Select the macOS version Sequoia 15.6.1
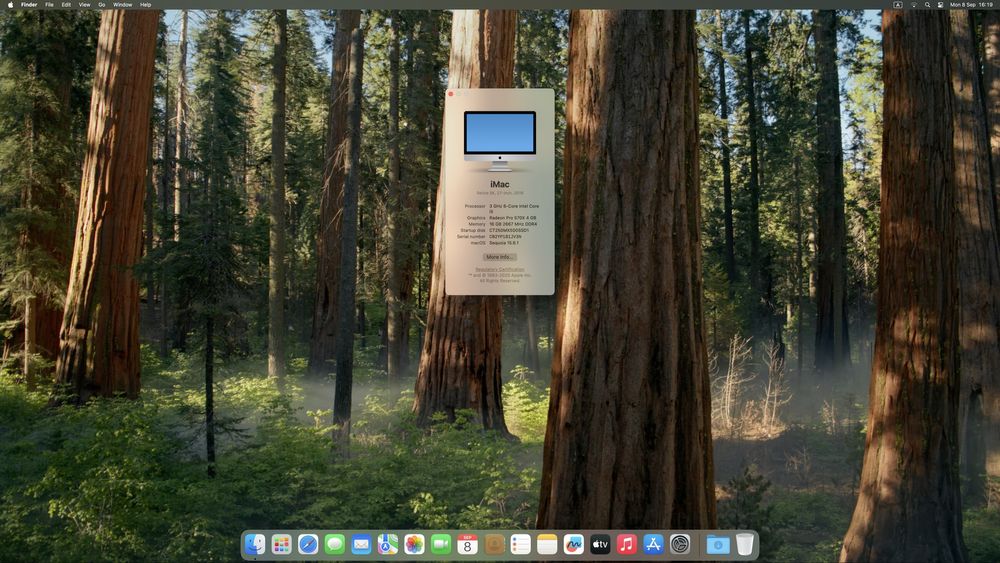This screenshot has width=1000, height=563. click(504, 243)
